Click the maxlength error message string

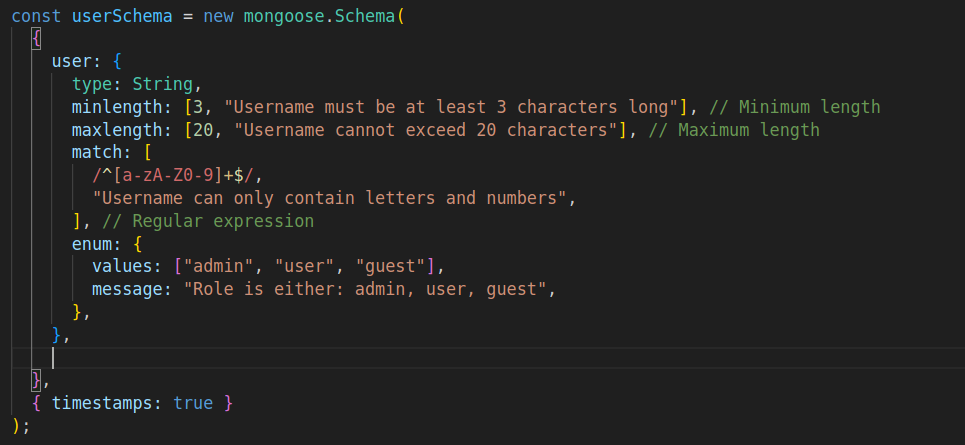click(x=422, y=130)
